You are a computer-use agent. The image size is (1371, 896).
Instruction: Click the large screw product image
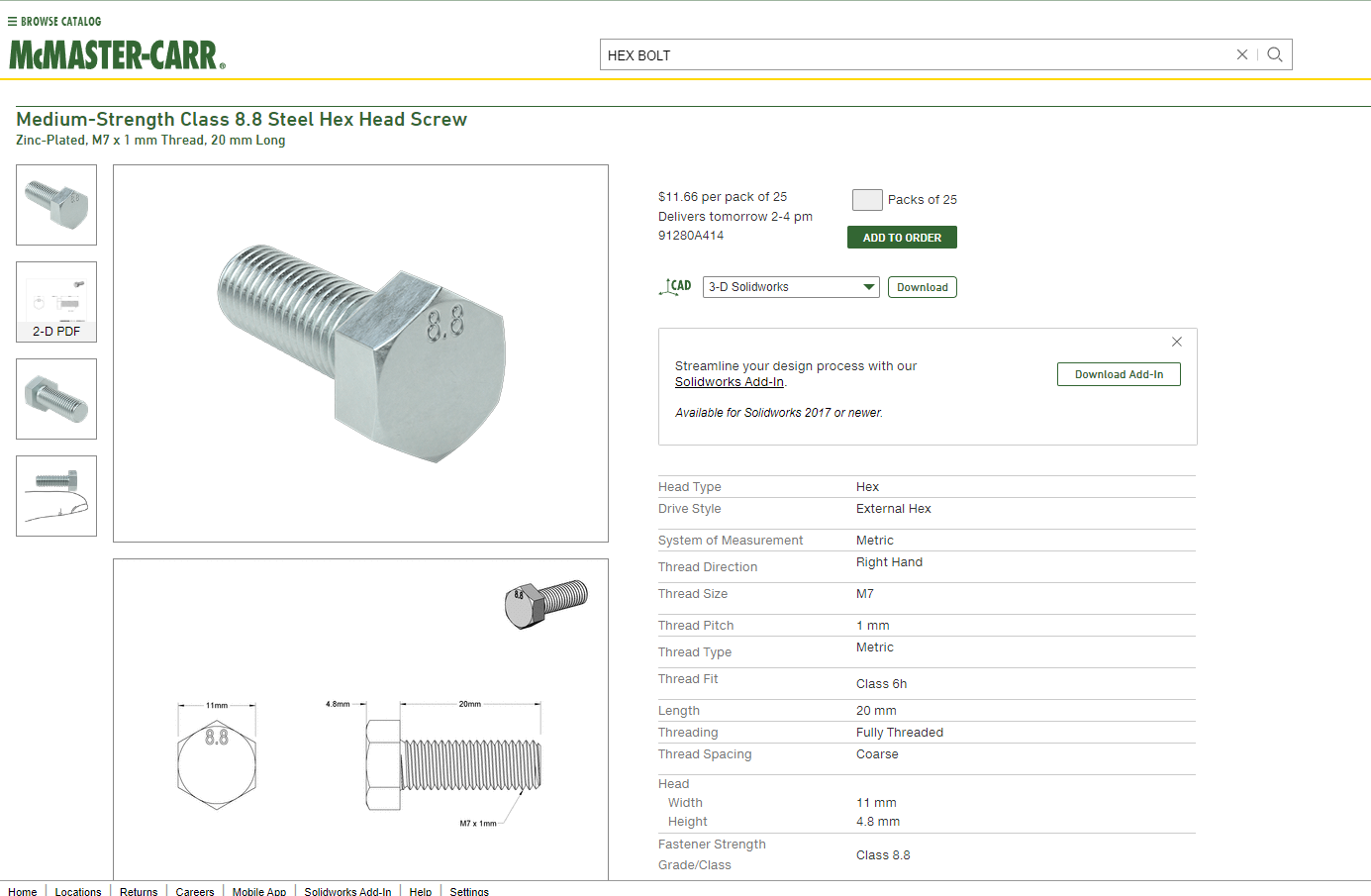coord(360,353)
